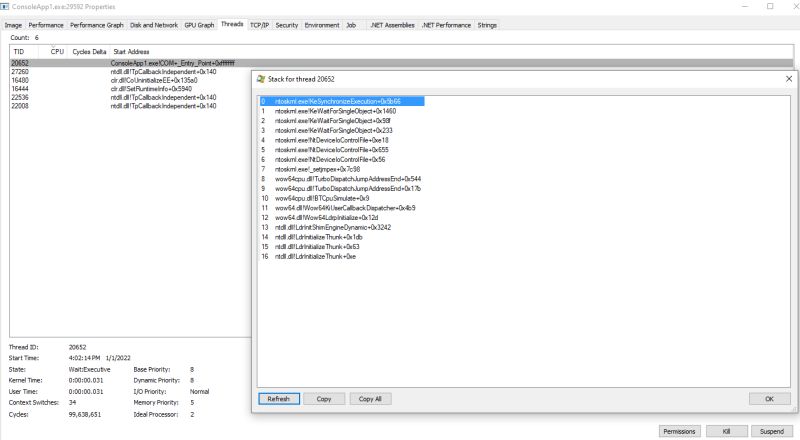Maximize the Properties window
Viewport: 800px width, 440px height.
tap(770, 6)
